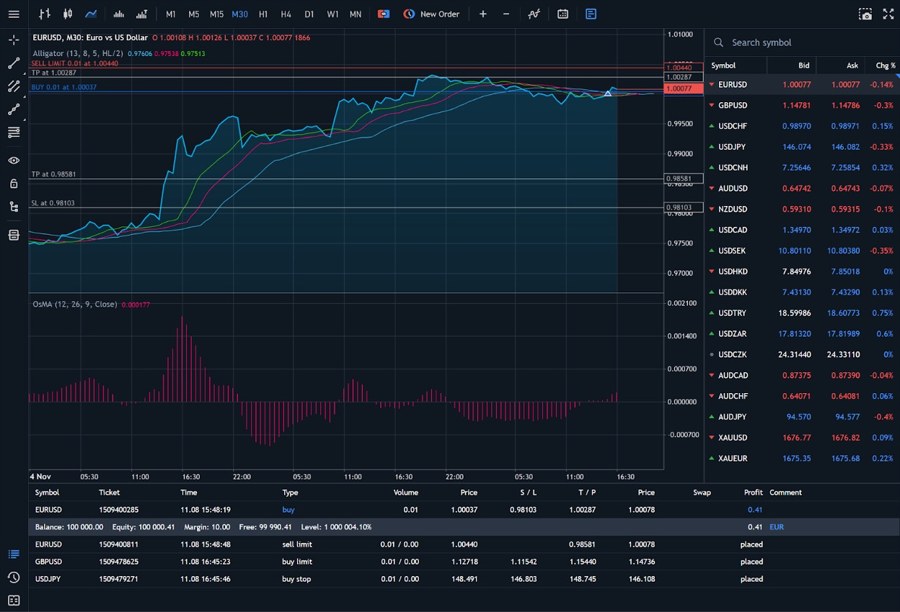Open the equidistant channel drawing tool
The width and height of the screenshot is (900, 612).
pyautogui.click(x=13, y=86)
